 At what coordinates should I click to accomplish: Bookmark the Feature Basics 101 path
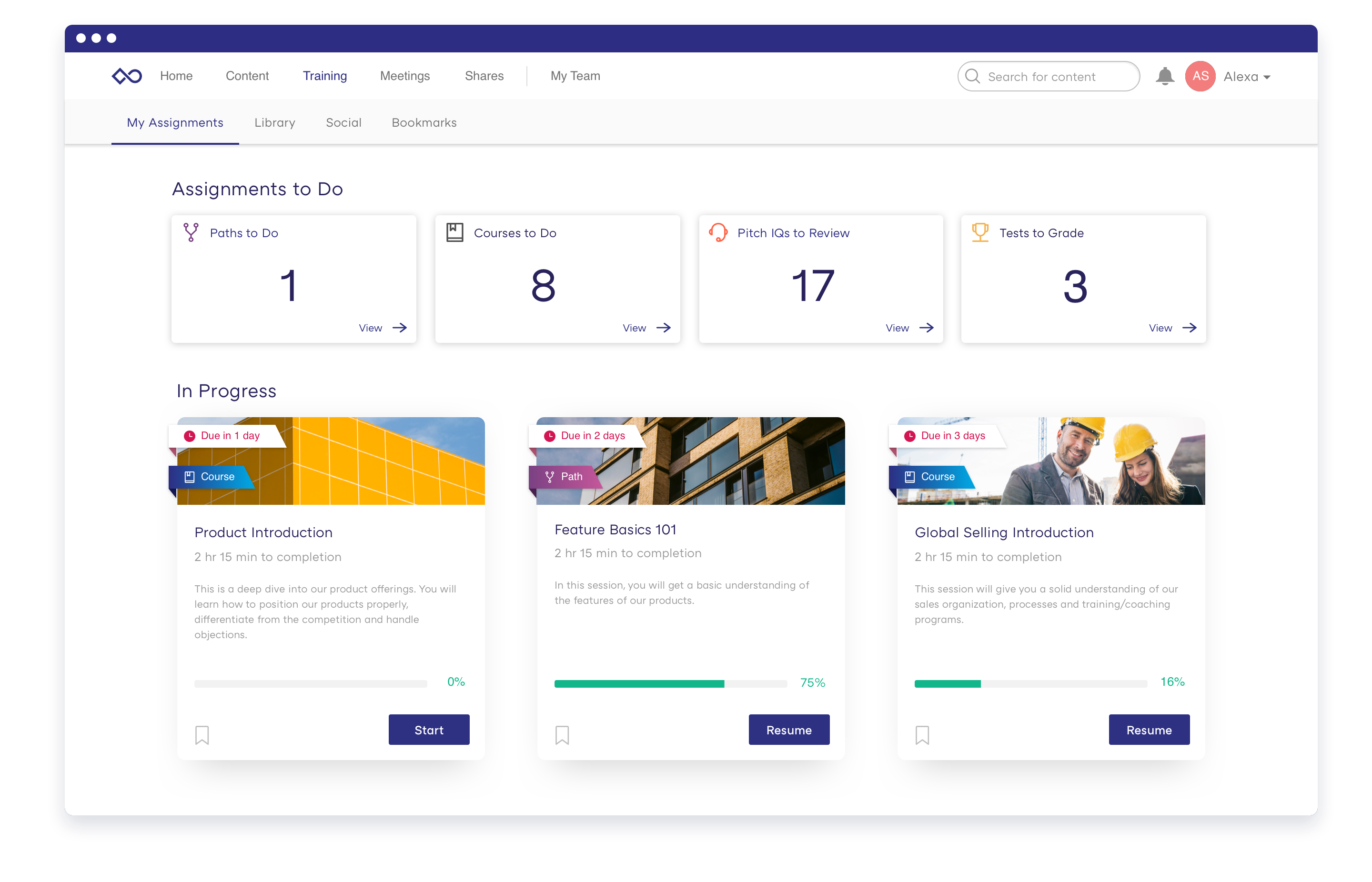(562, 735)
